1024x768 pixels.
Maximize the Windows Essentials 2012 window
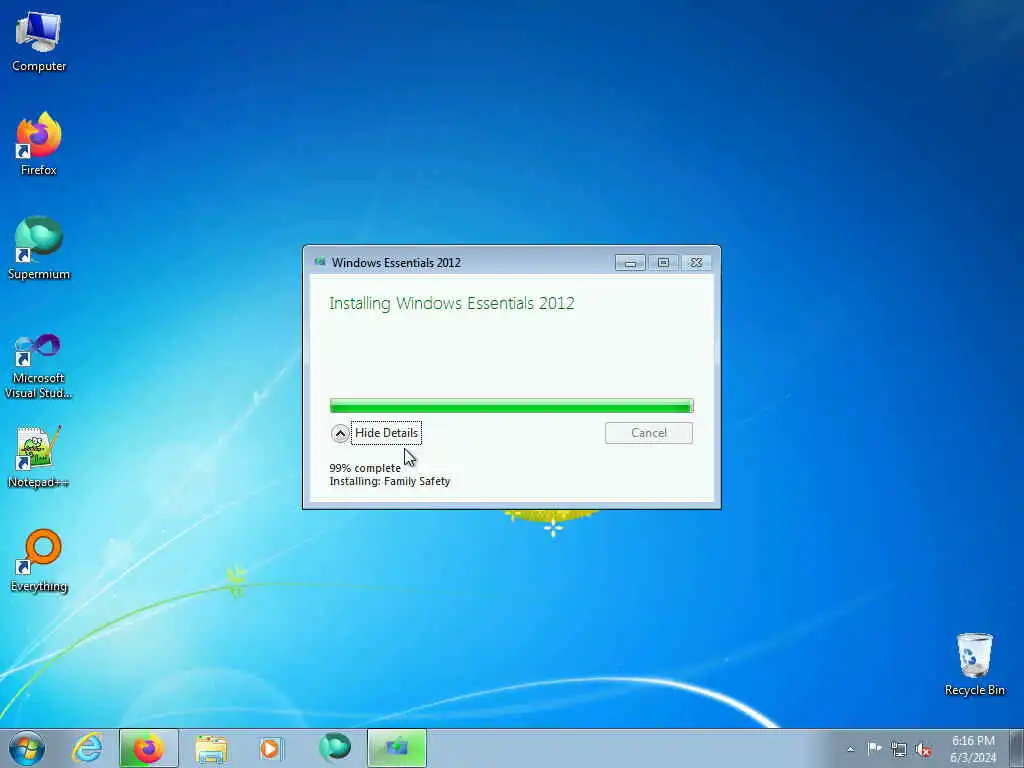pos(664,263)
